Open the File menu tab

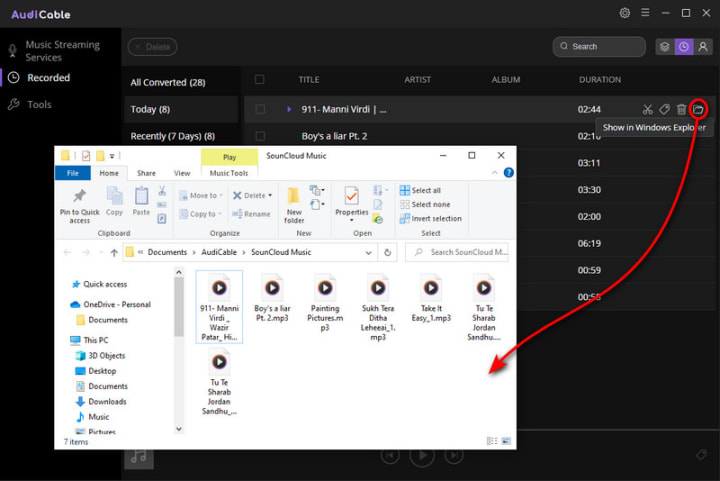pos(73,173)
